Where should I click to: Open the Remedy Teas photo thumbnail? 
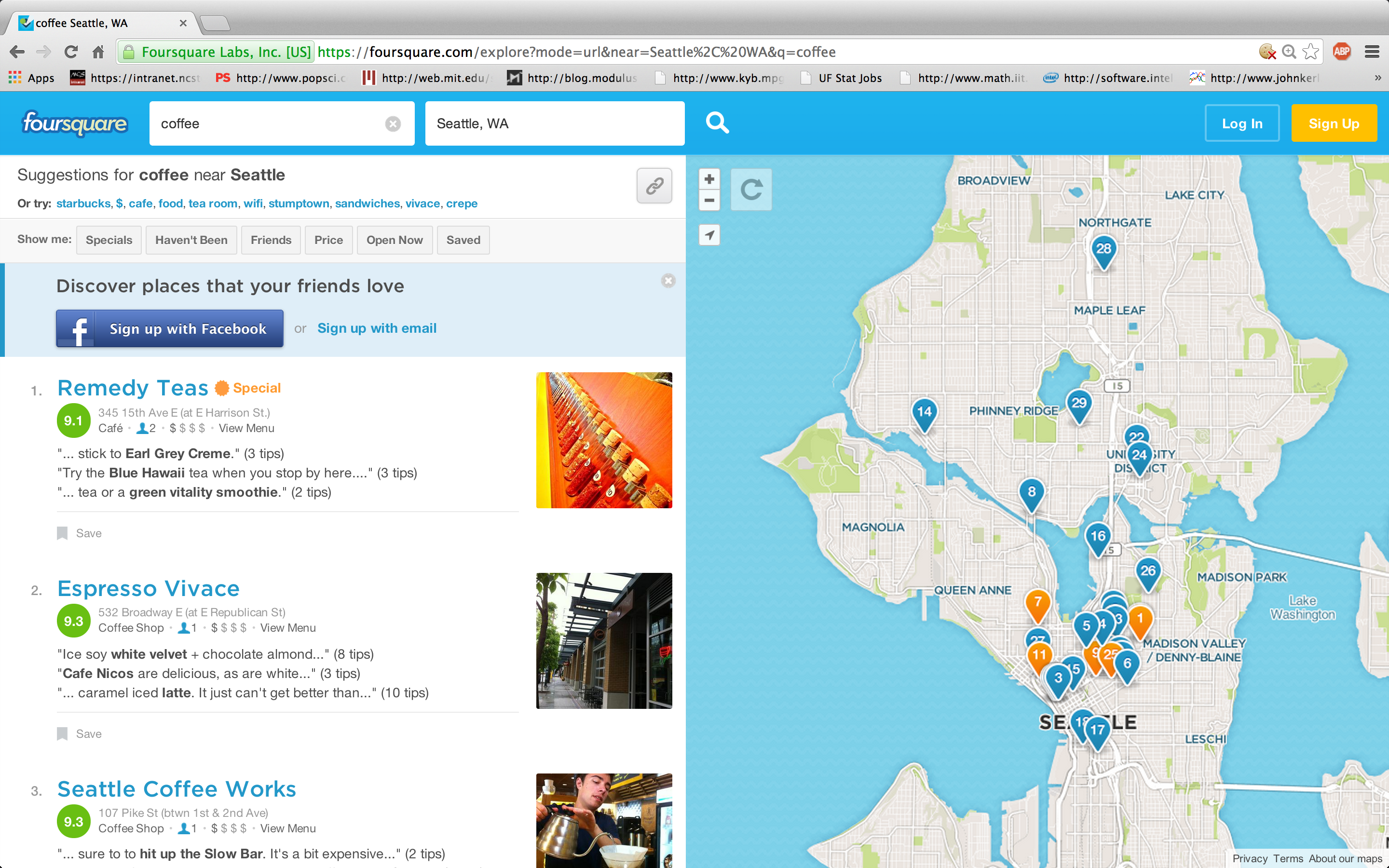click(604, 440)
